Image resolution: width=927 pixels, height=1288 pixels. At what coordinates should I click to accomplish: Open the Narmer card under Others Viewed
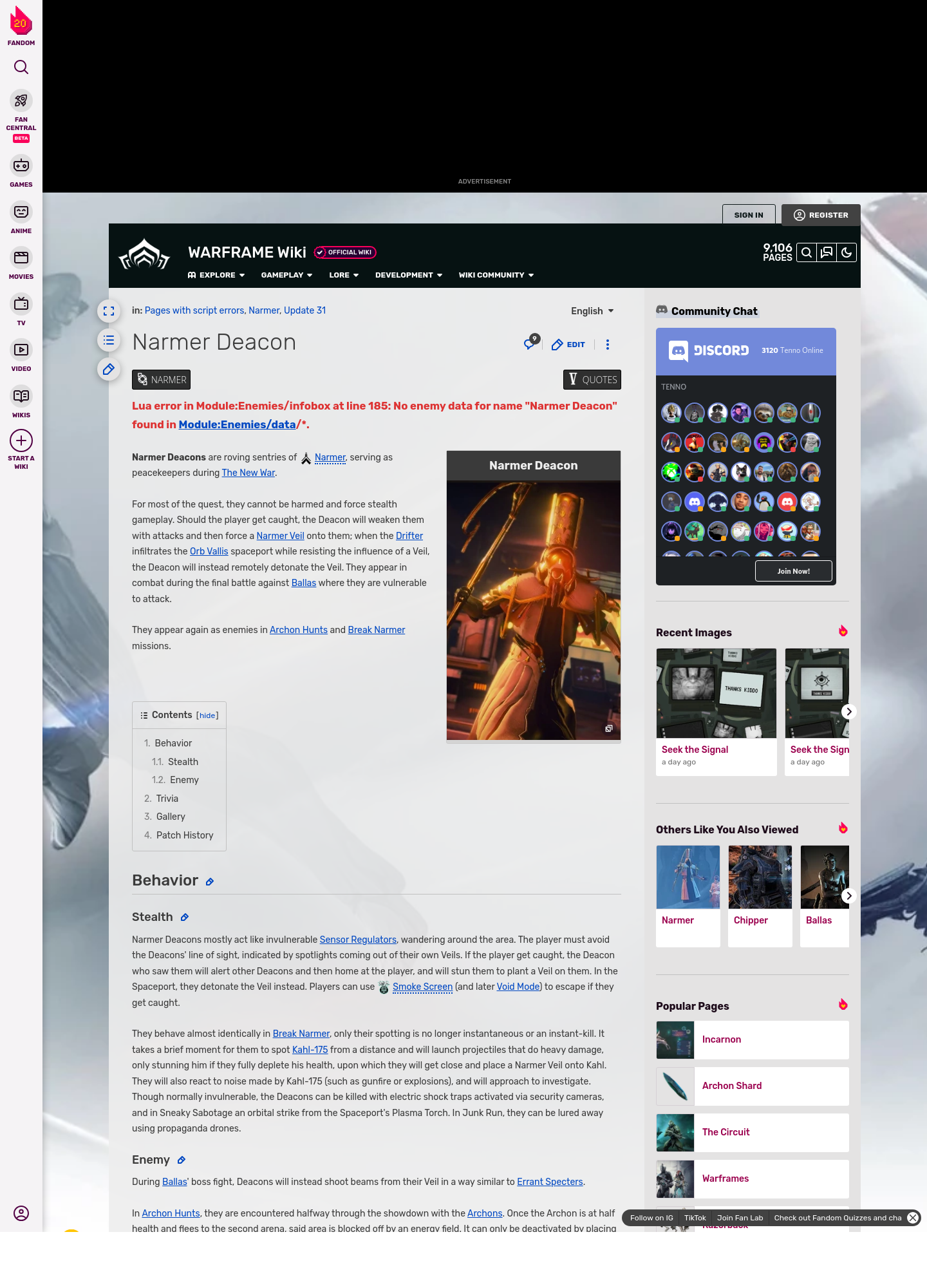pyautogui.click(x=688, y=896)
